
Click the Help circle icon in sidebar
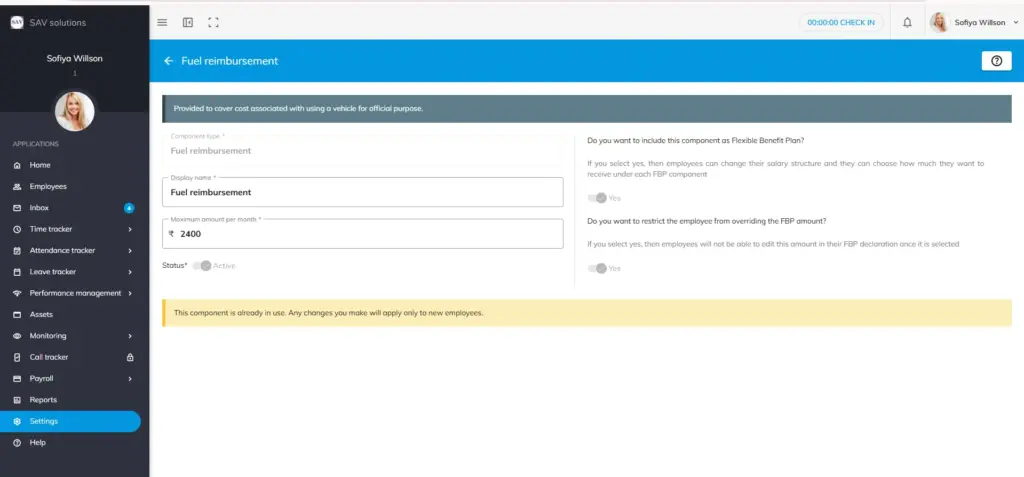[x=17, y=443]
